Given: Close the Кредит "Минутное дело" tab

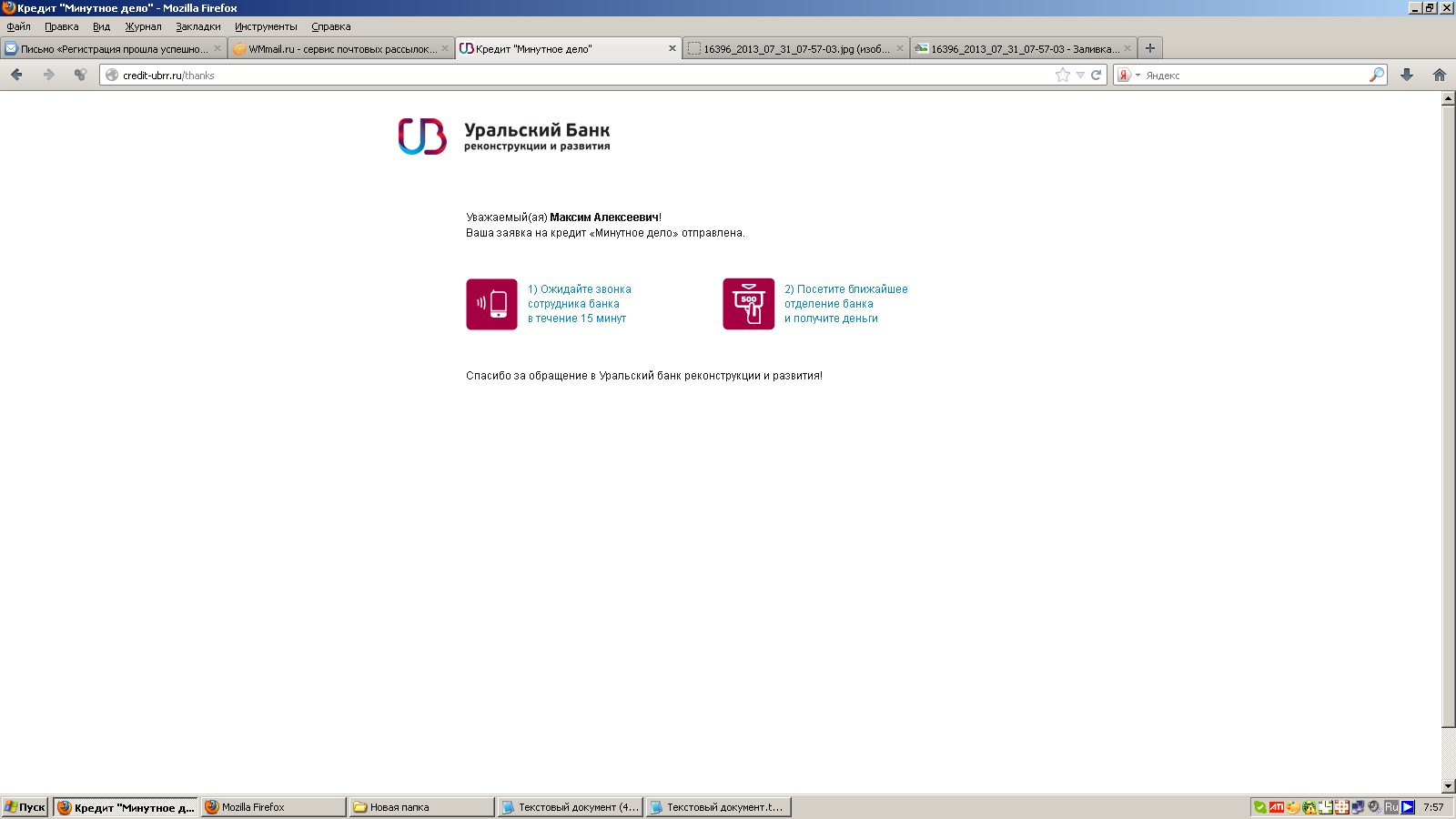Looking at the screenshot, I should pos(672,48).
